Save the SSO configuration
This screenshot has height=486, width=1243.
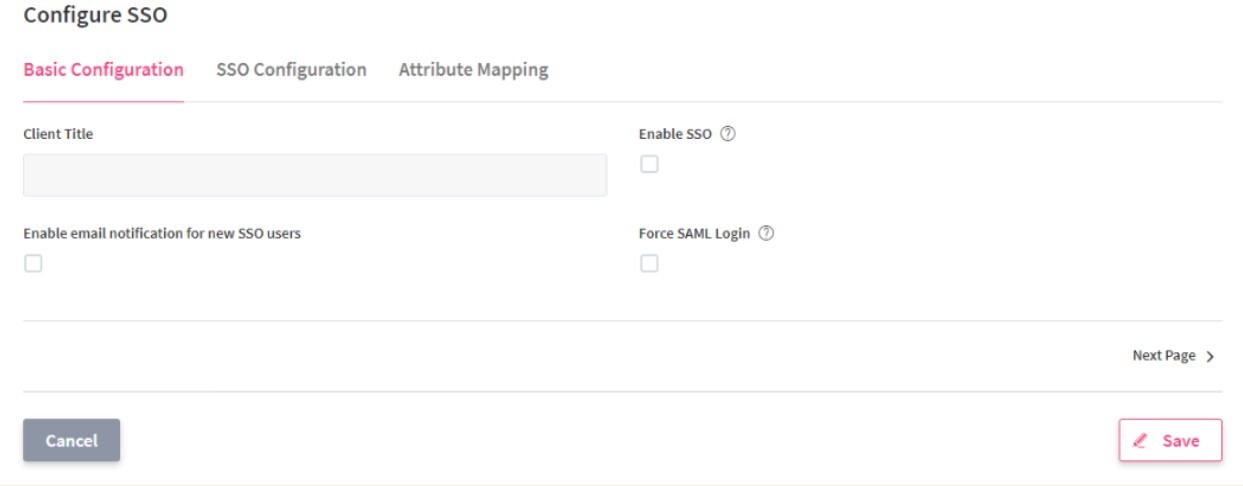tap(1170, 441)
